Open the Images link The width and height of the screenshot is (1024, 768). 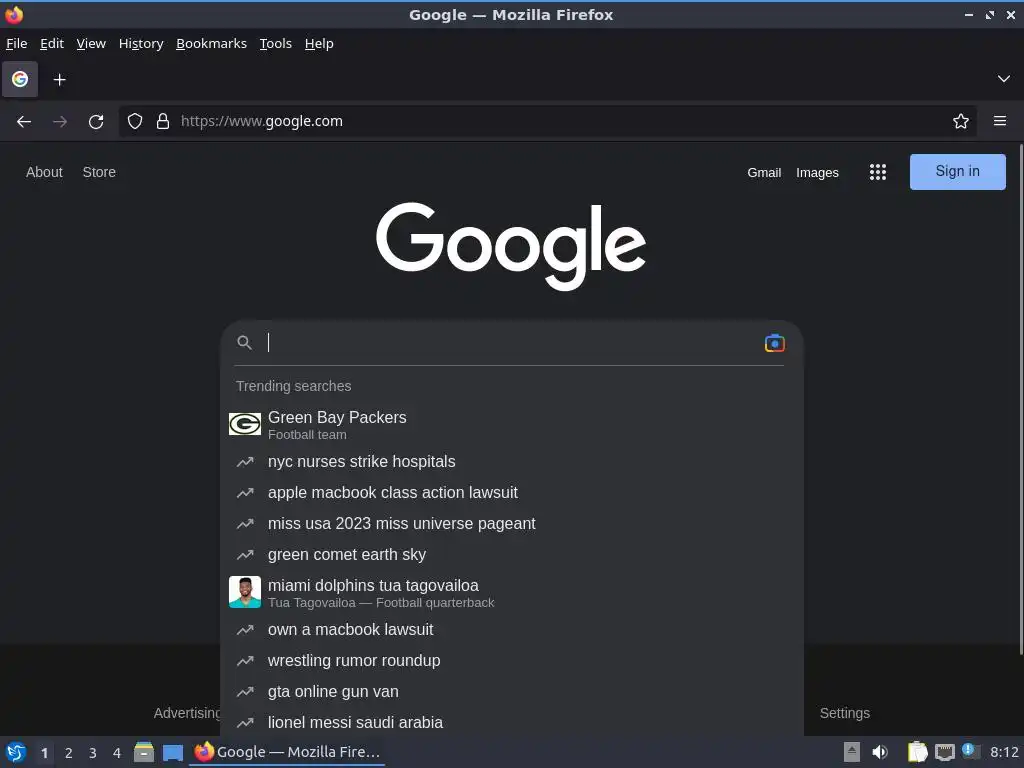pos(817,173)
